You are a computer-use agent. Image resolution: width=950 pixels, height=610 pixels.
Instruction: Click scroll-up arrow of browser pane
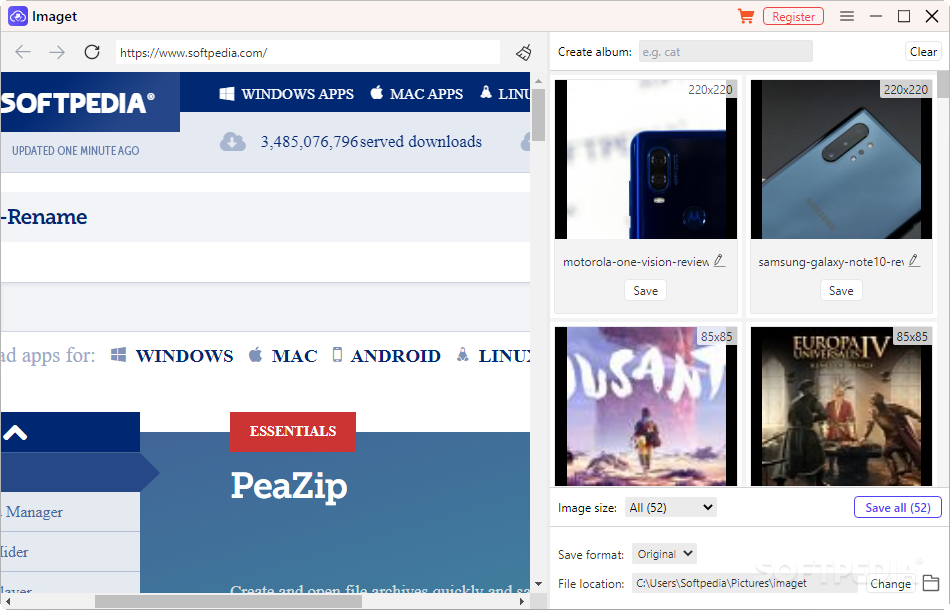coord(539,81)
